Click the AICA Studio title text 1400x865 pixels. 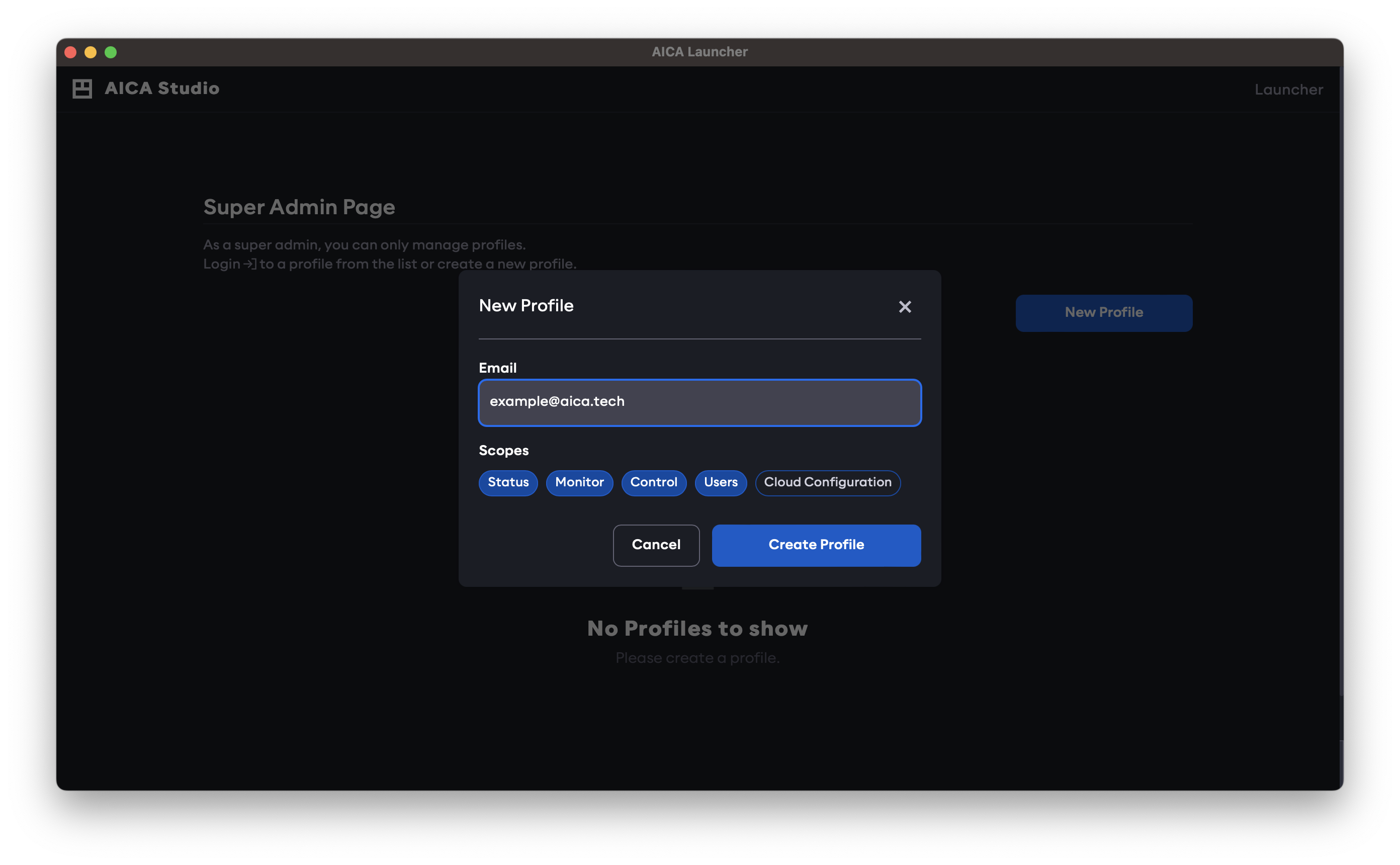pyautogui.click(x=162, y=89)
